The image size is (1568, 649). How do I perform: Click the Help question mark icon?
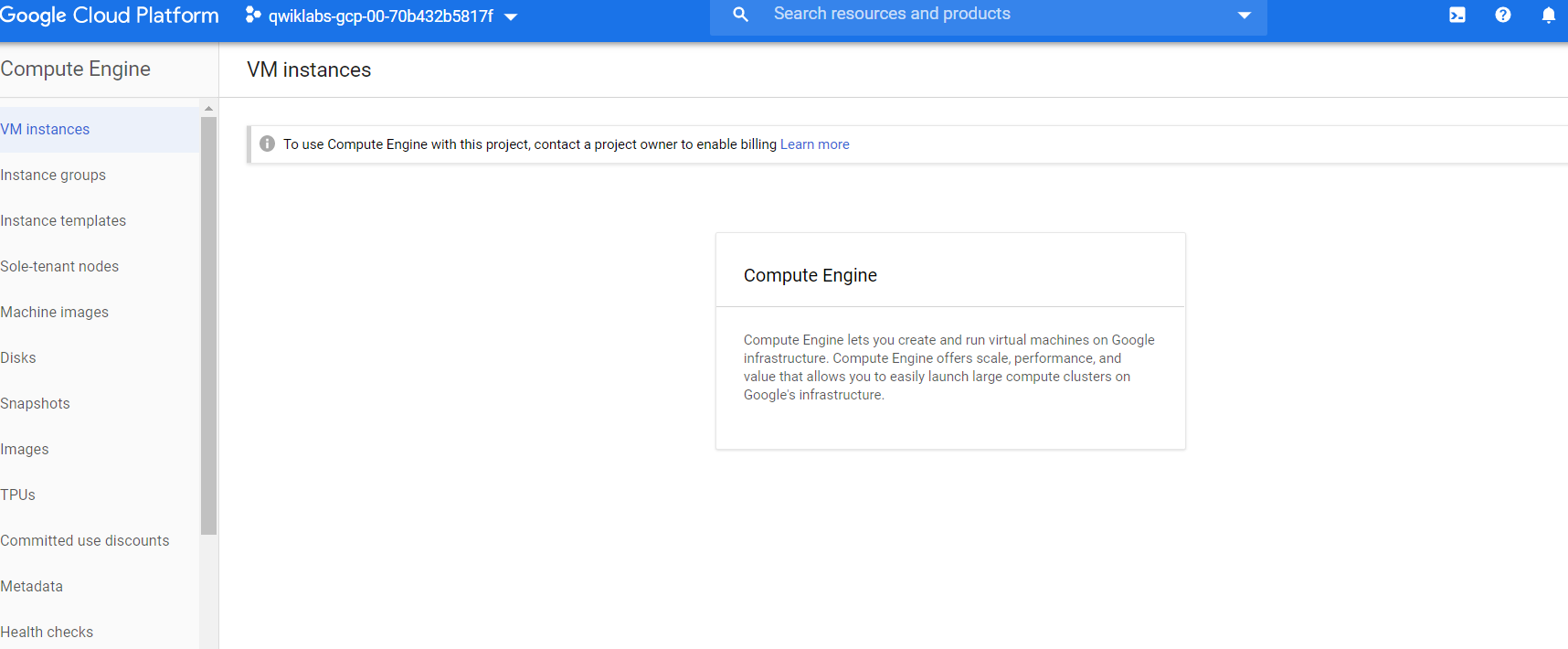tap(1502, 16)
